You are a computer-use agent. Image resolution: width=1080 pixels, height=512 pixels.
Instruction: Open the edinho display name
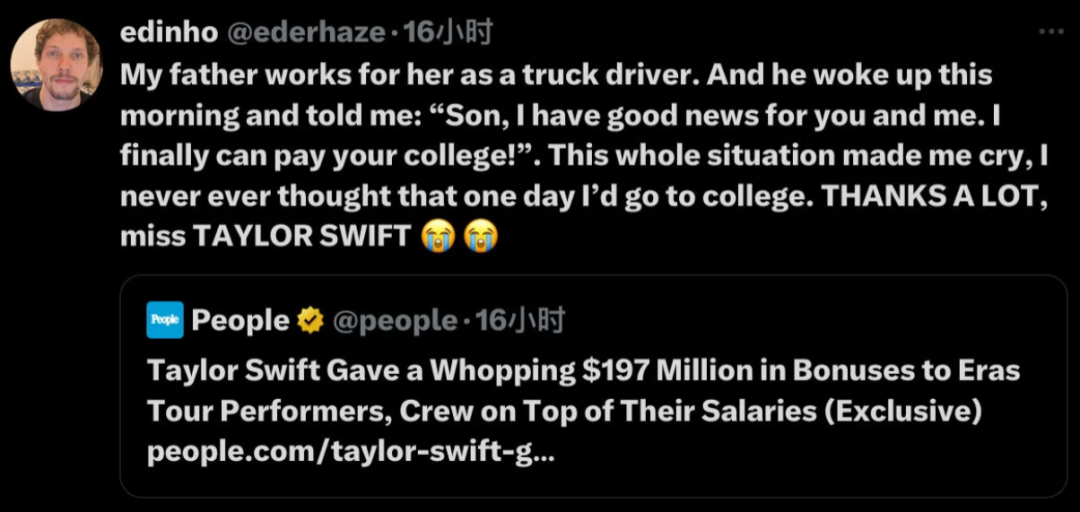click(x=168, y=33)
